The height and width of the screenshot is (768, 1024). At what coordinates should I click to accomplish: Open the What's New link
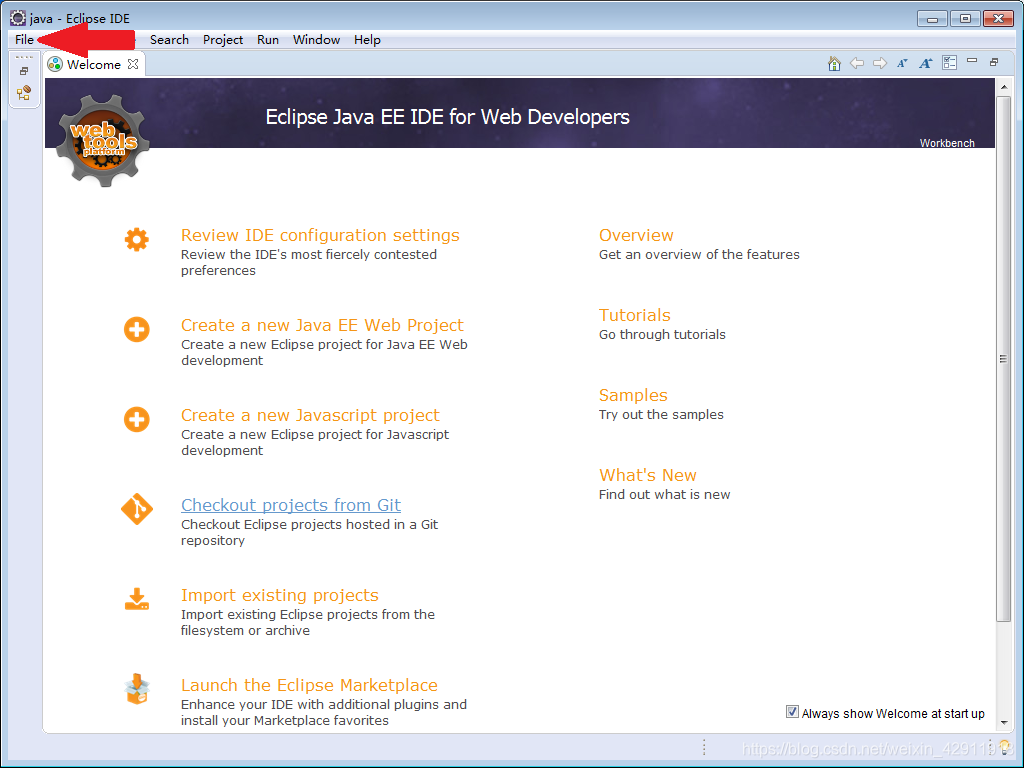coord(648,475)
